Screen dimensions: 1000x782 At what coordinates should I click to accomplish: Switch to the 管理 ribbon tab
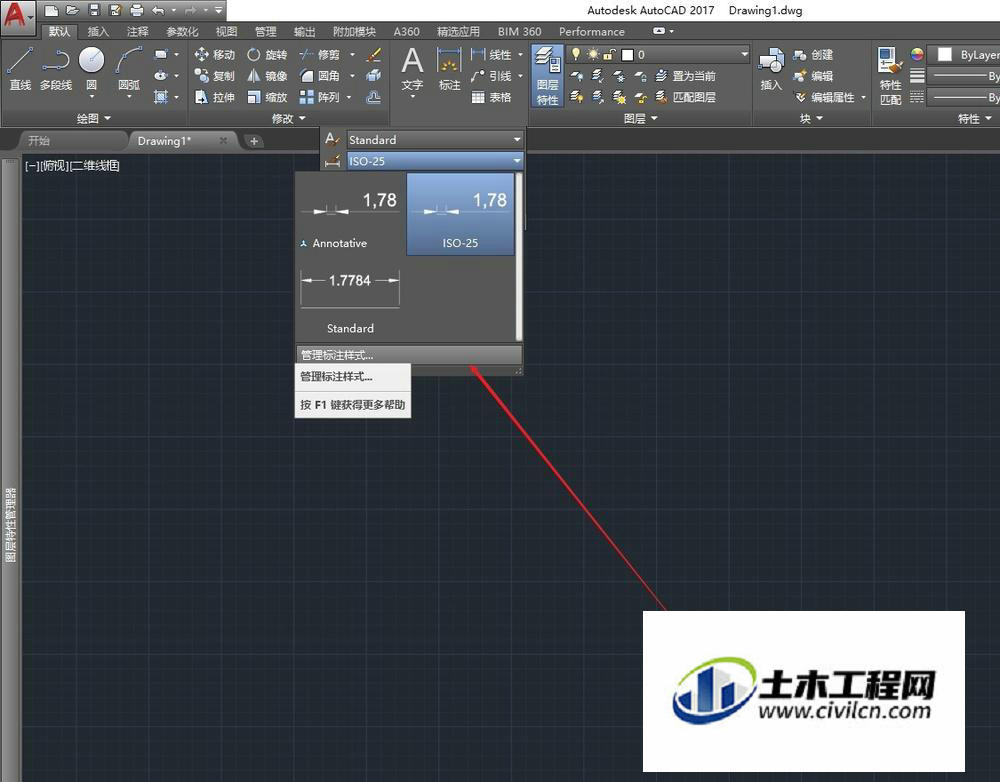[265, 31]
